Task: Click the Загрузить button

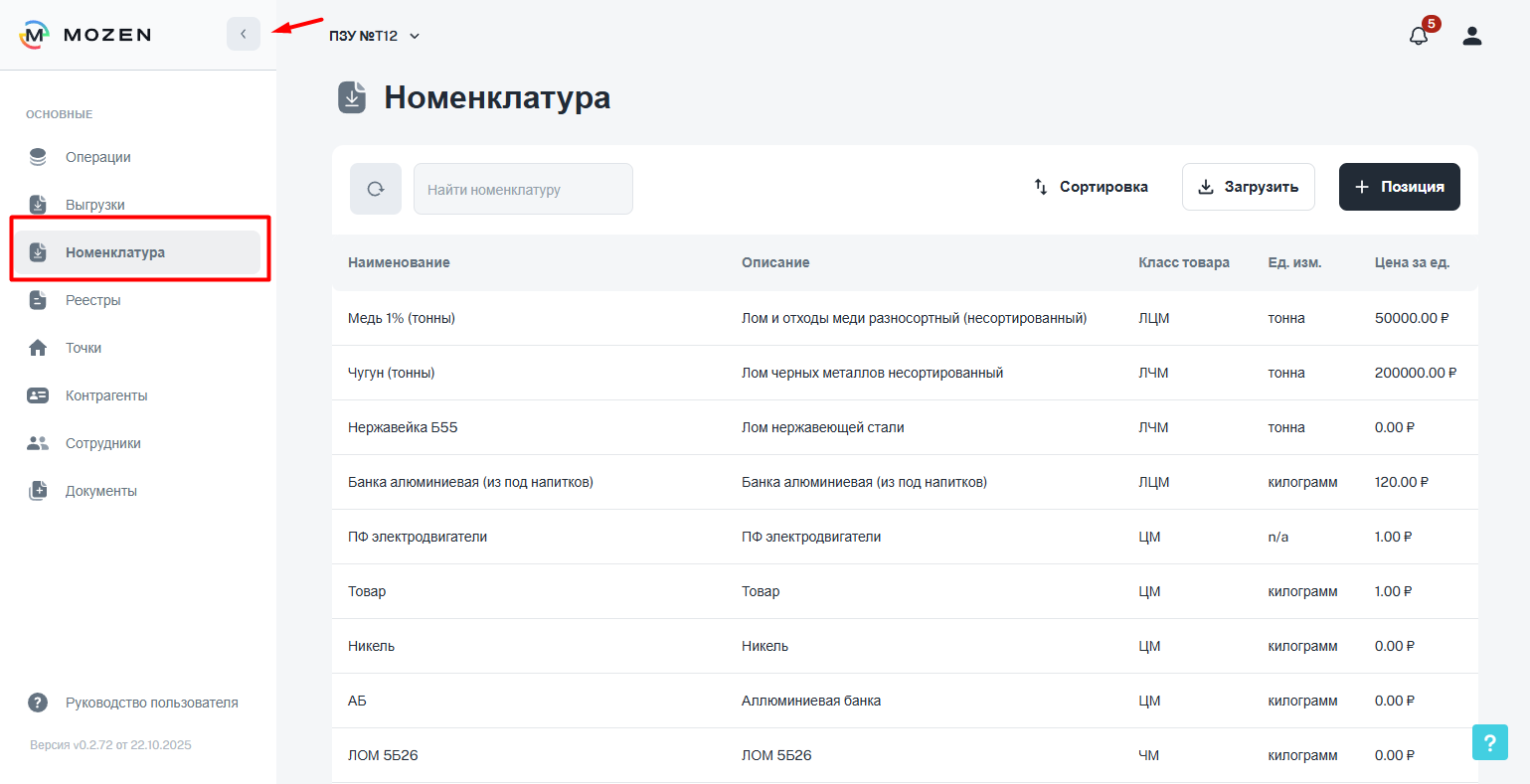Action: tap(1248, 187)
